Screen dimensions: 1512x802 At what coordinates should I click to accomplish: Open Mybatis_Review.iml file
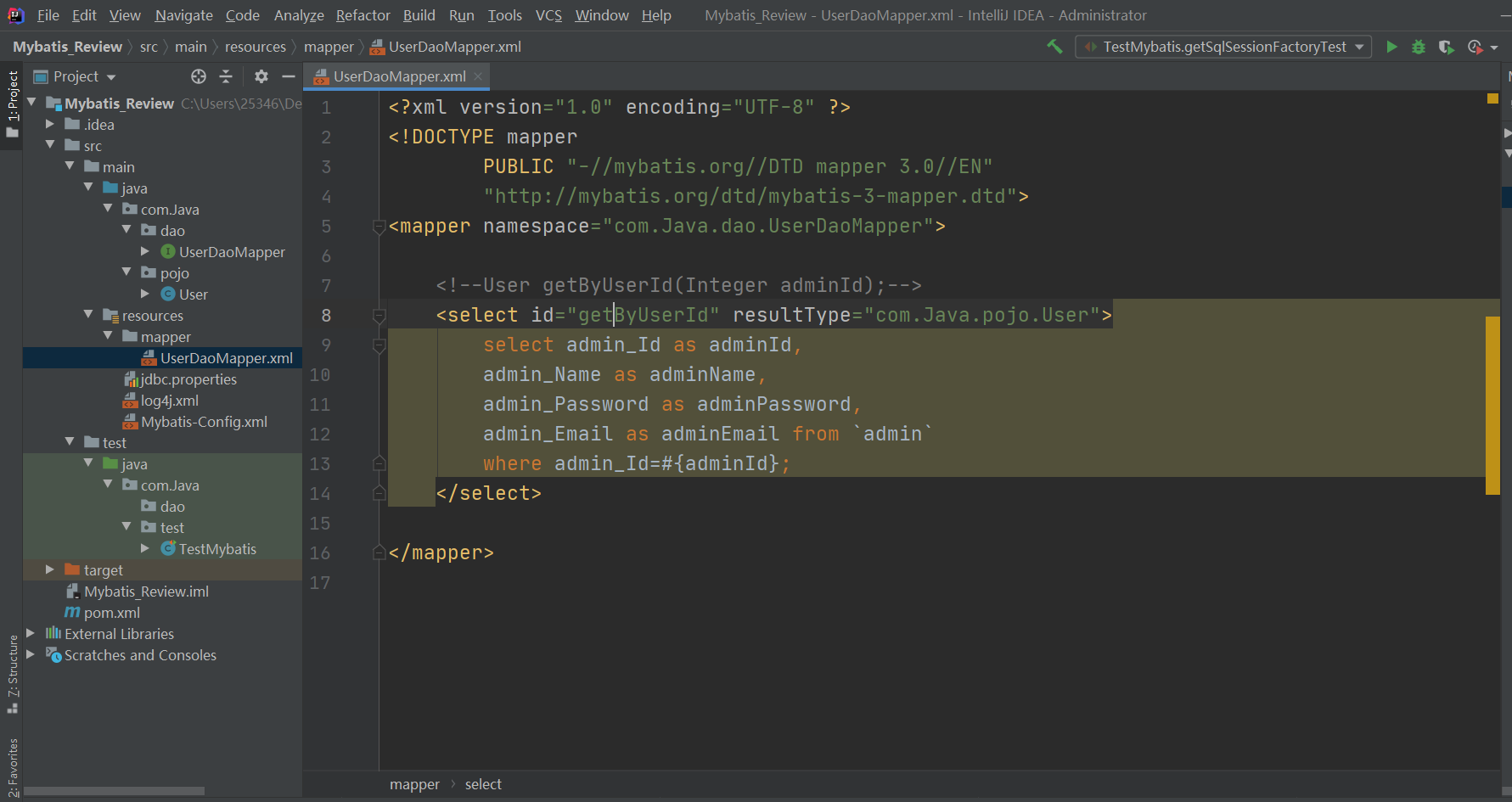(146, 592)
